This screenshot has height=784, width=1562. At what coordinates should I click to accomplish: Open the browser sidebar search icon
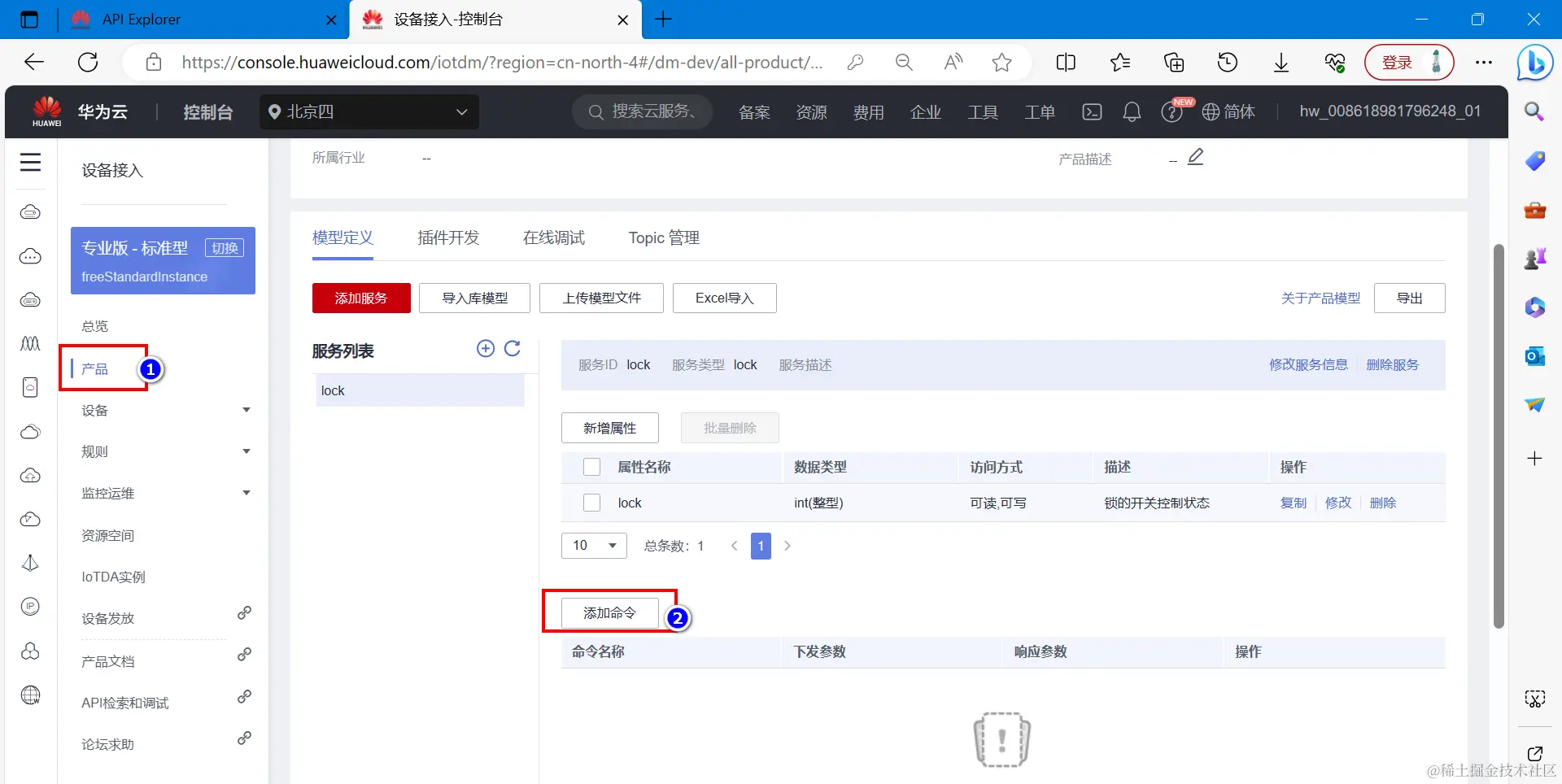(x=1534, y=111)
